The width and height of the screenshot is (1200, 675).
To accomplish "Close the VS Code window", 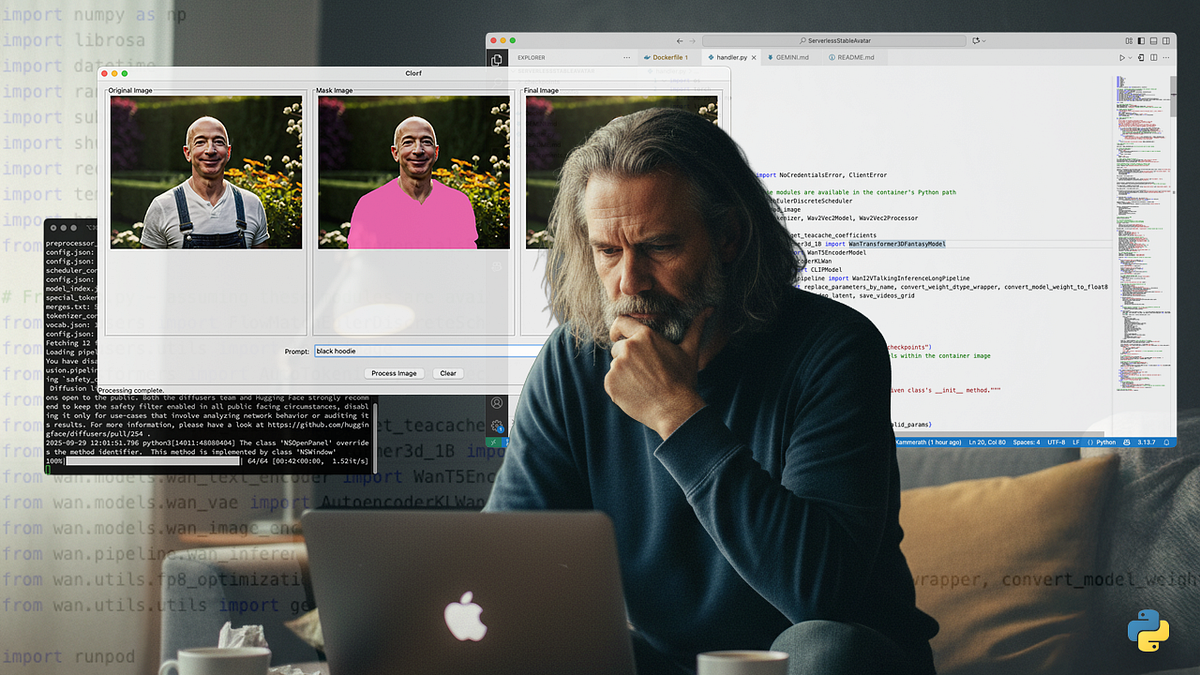I will 494,41.
